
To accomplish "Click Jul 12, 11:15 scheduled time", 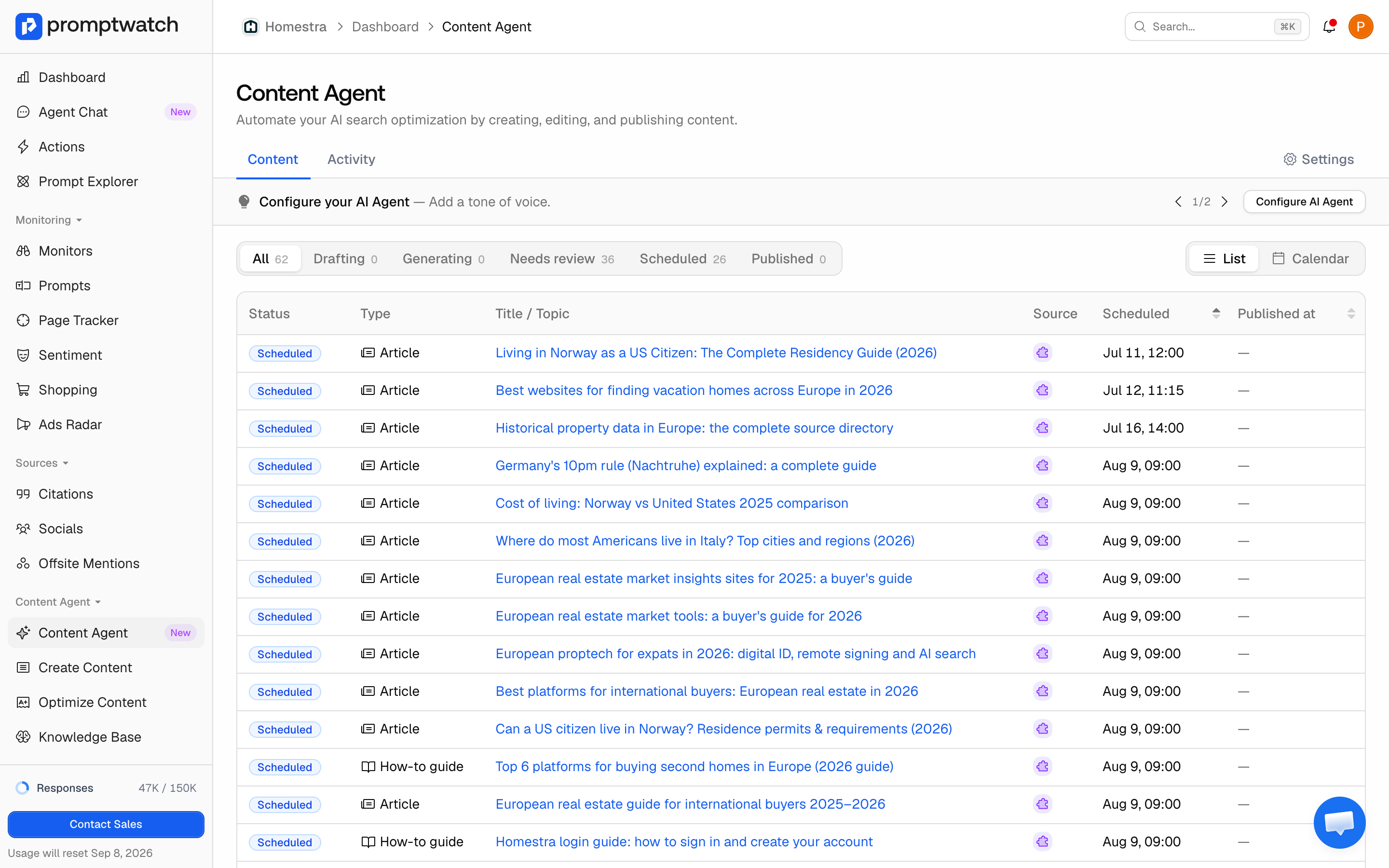I will coord(1143,391).
